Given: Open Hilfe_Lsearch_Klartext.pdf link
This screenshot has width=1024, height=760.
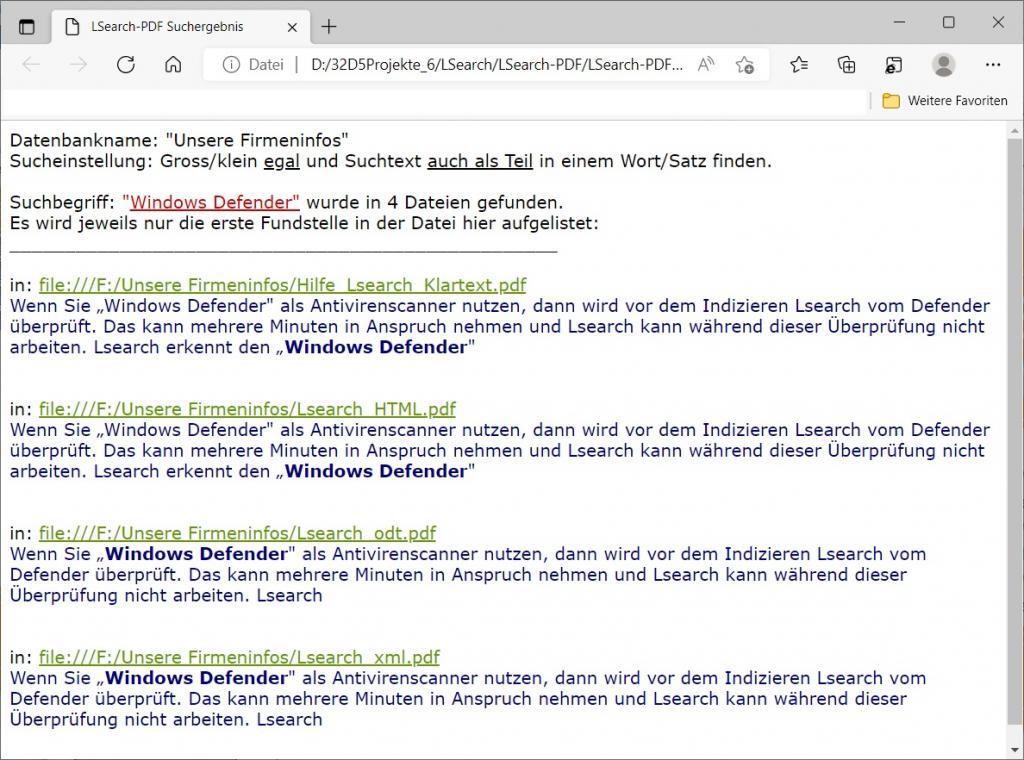Looking at the screenshot, I should pos(282,285).
